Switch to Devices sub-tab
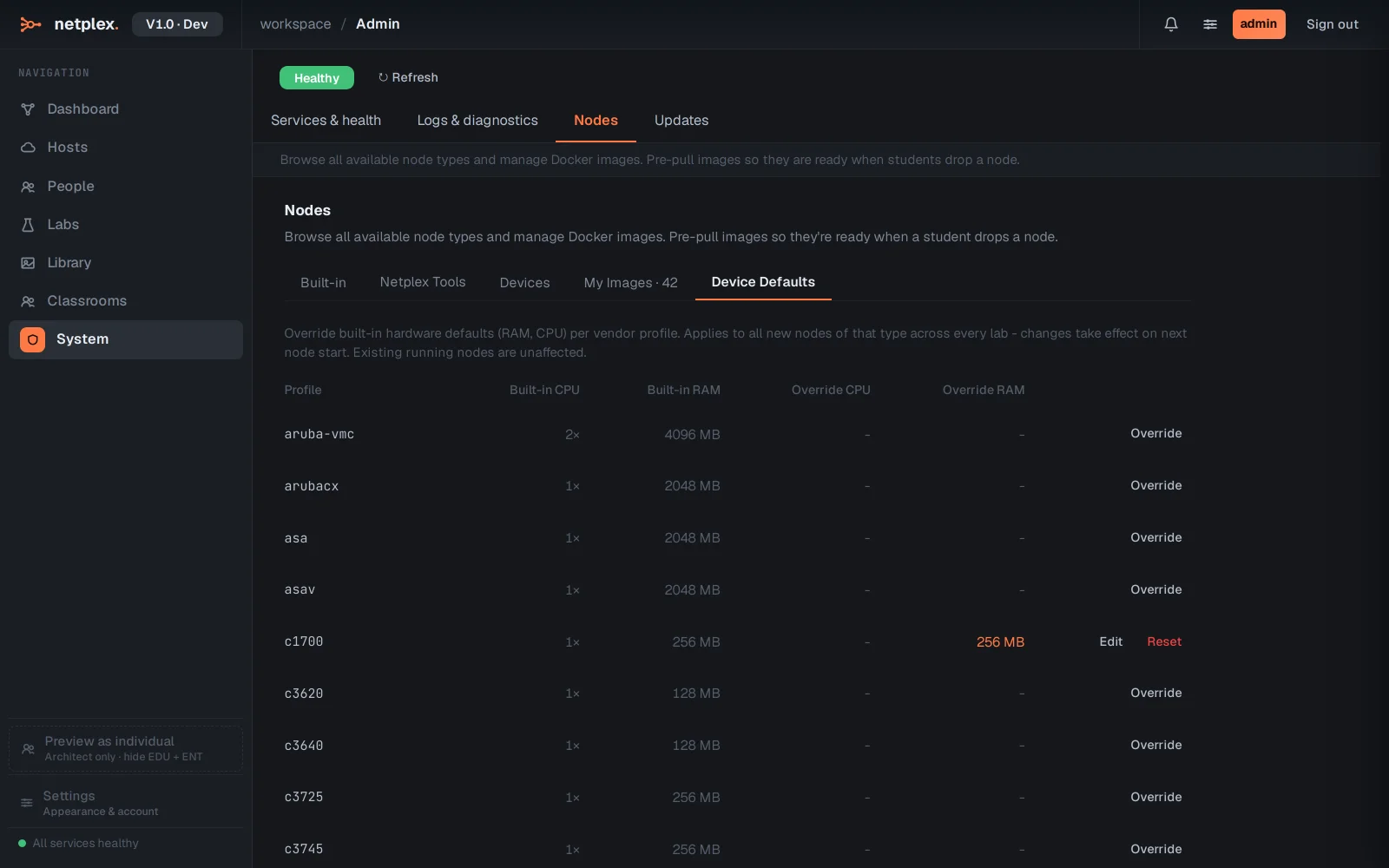 [524, 283]
